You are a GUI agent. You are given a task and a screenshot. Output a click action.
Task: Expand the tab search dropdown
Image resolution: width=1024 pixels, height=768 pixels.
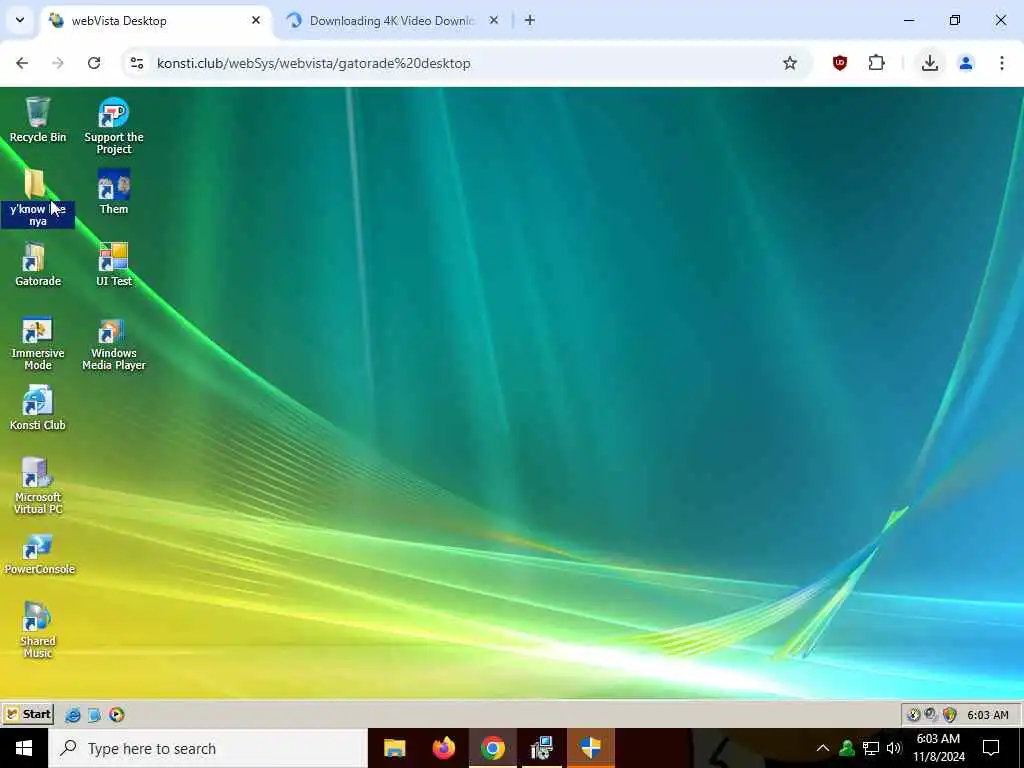(20, 20)
